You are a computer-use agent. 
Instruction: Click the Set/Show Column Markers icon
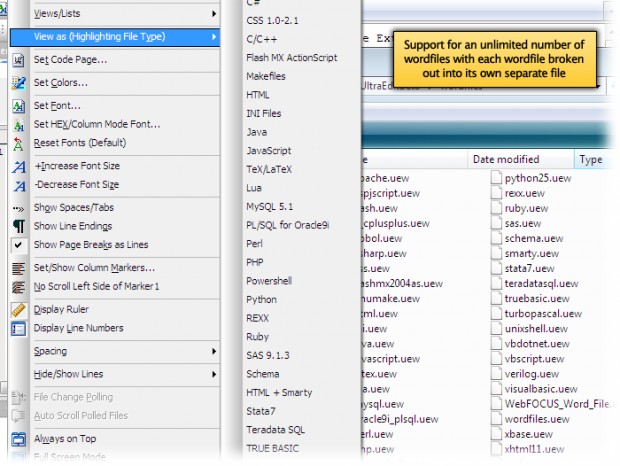coord(18,268)
